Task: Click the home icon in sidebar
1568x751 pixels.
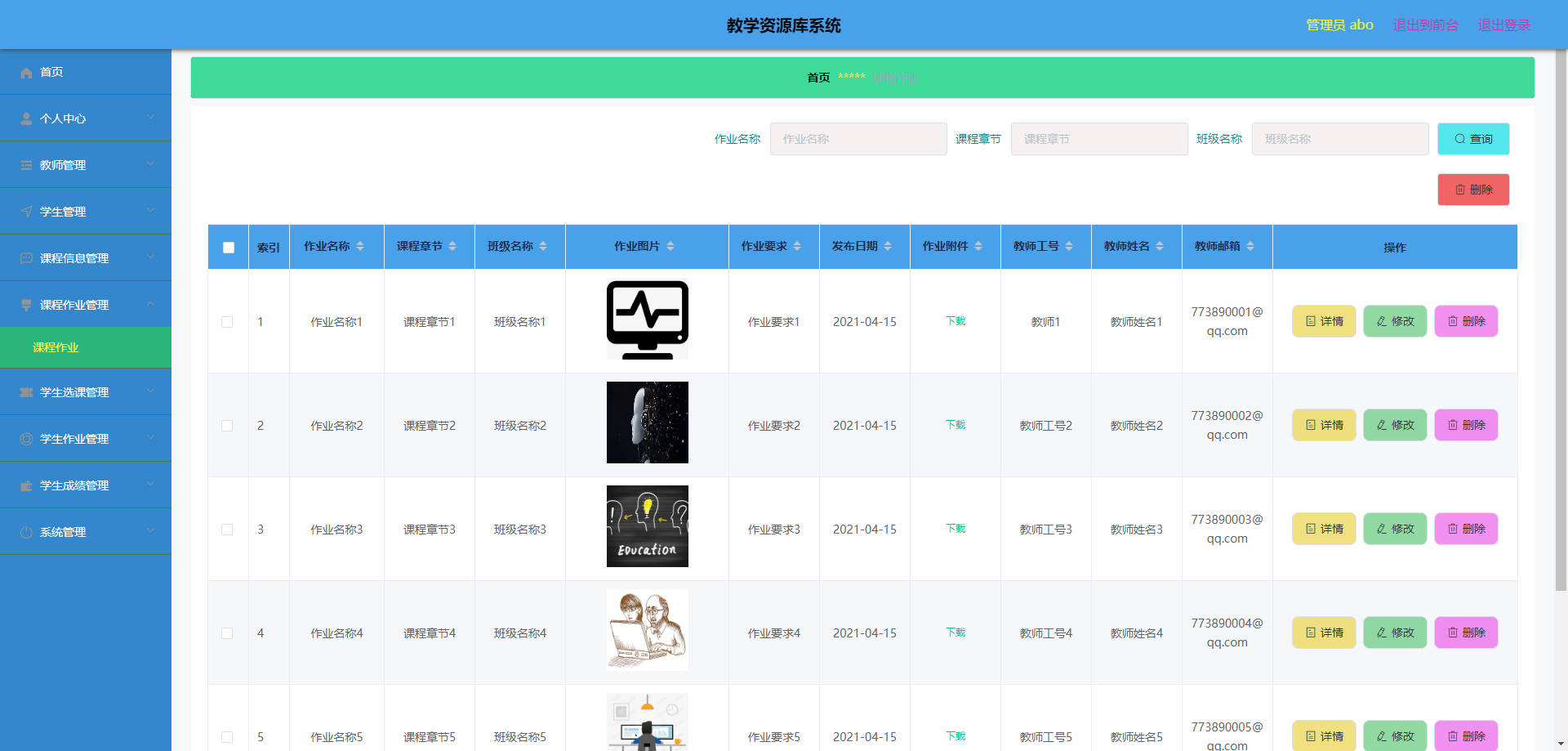Action: [x=26, y=73]
